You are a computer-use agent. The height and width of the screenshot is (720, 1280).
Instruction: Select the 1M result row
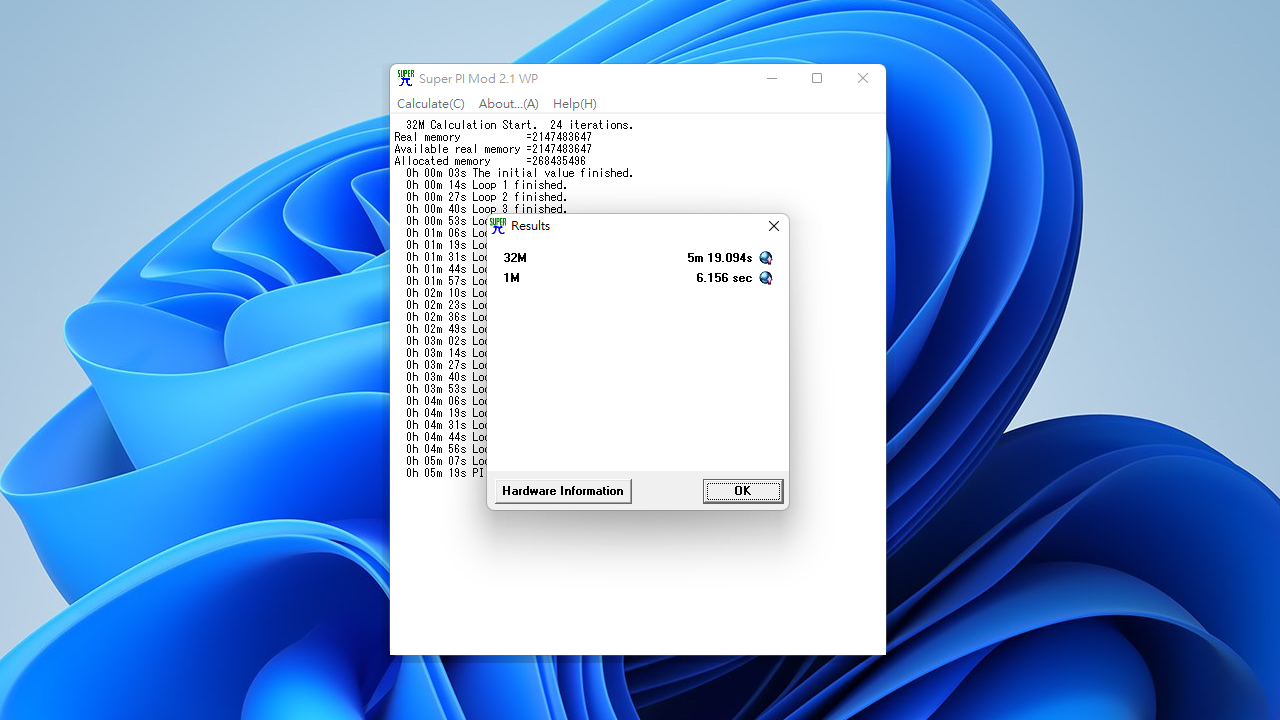point(511,278)
